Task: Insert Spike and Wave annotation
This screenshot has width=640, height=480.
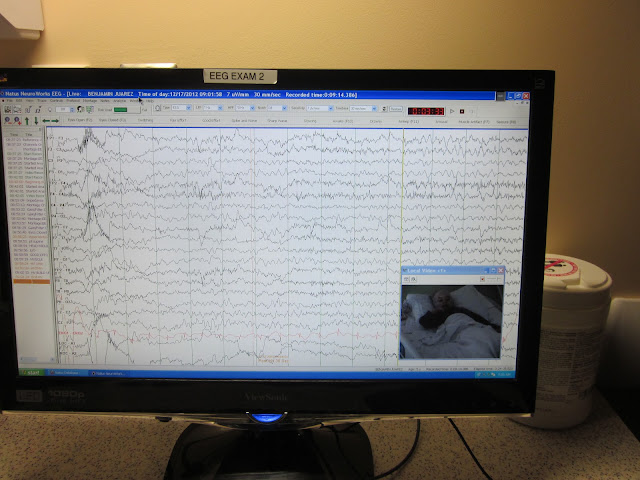Action: coord(244,121)
